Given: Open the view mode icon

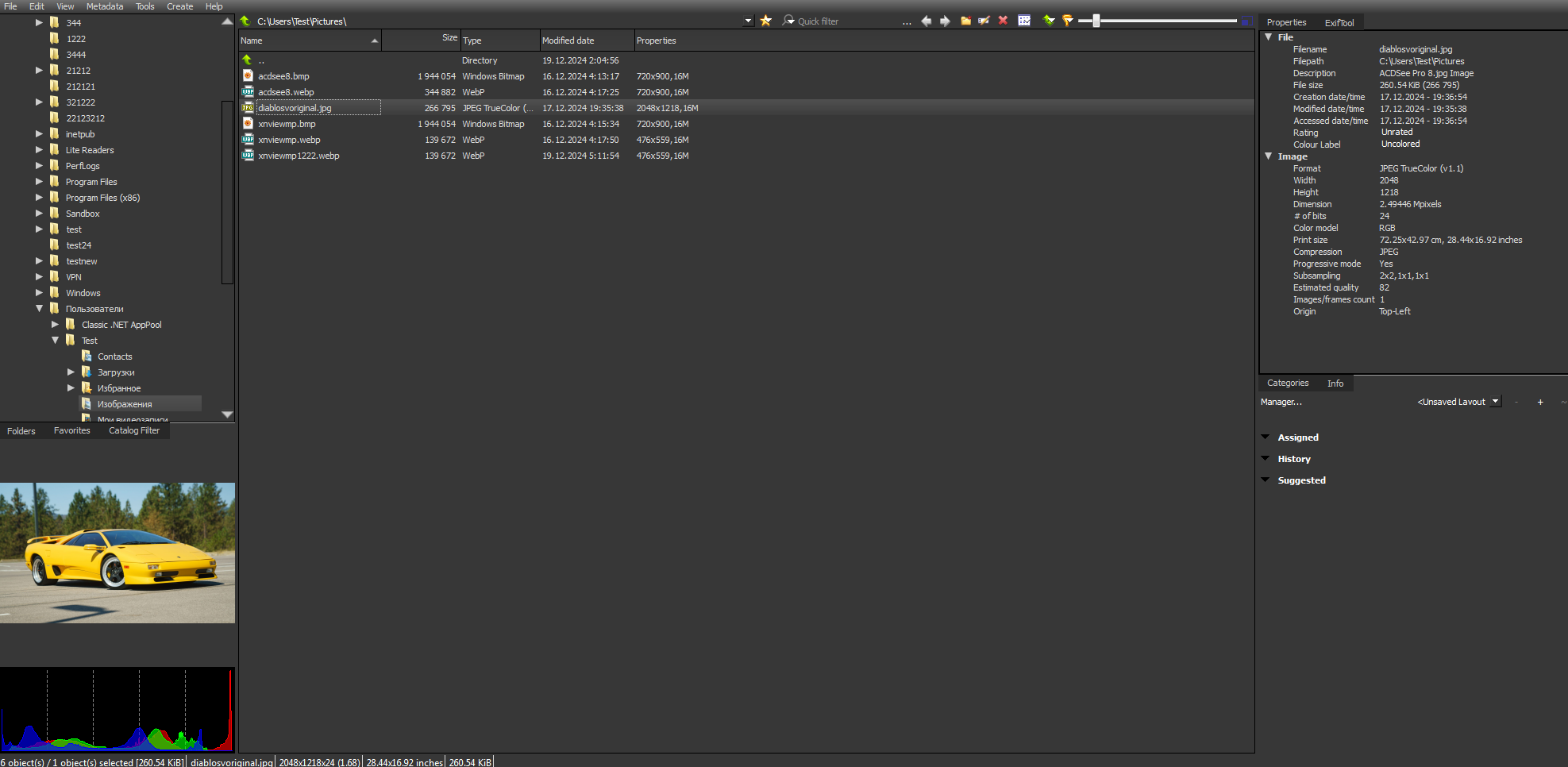Looking at the screenshot, I should point(1024,21).
